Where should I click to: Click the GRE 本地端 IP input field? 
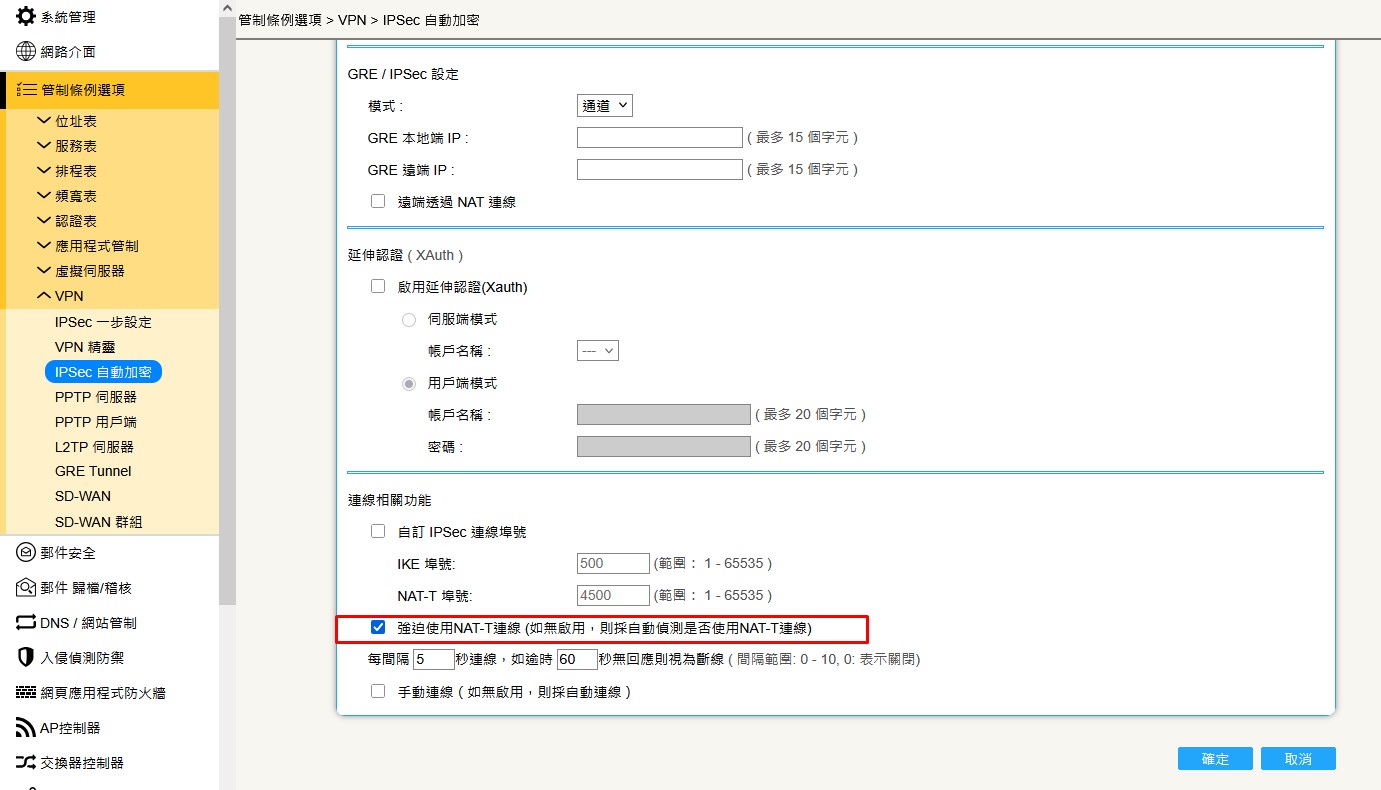pos(659,138)
